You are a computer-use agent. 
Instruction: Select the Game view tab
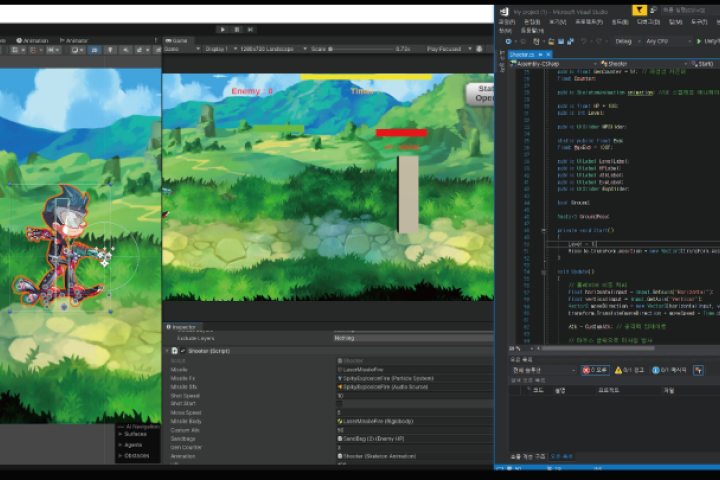(177, 40)
